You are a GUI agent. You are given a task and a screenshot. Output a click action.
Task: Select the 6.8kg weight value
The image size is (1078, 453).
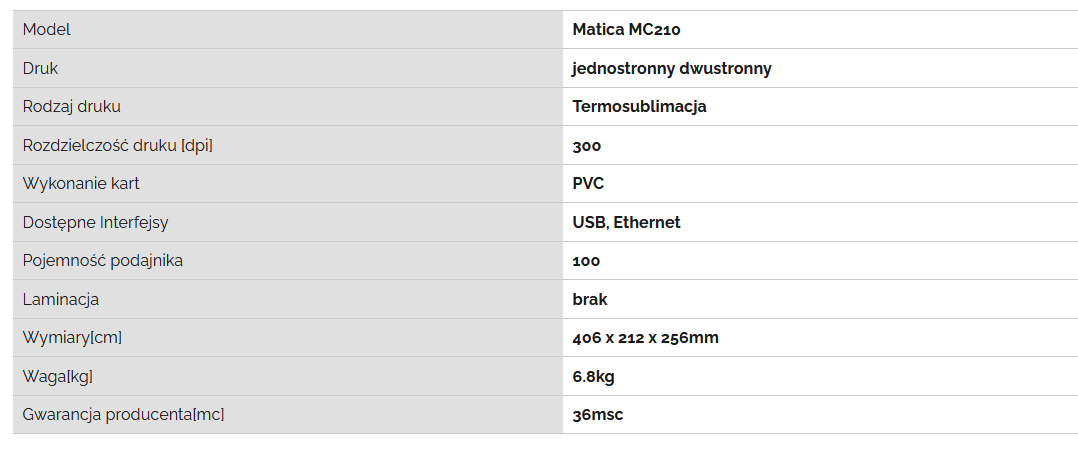pyautogui.click(x=593, y=376)
